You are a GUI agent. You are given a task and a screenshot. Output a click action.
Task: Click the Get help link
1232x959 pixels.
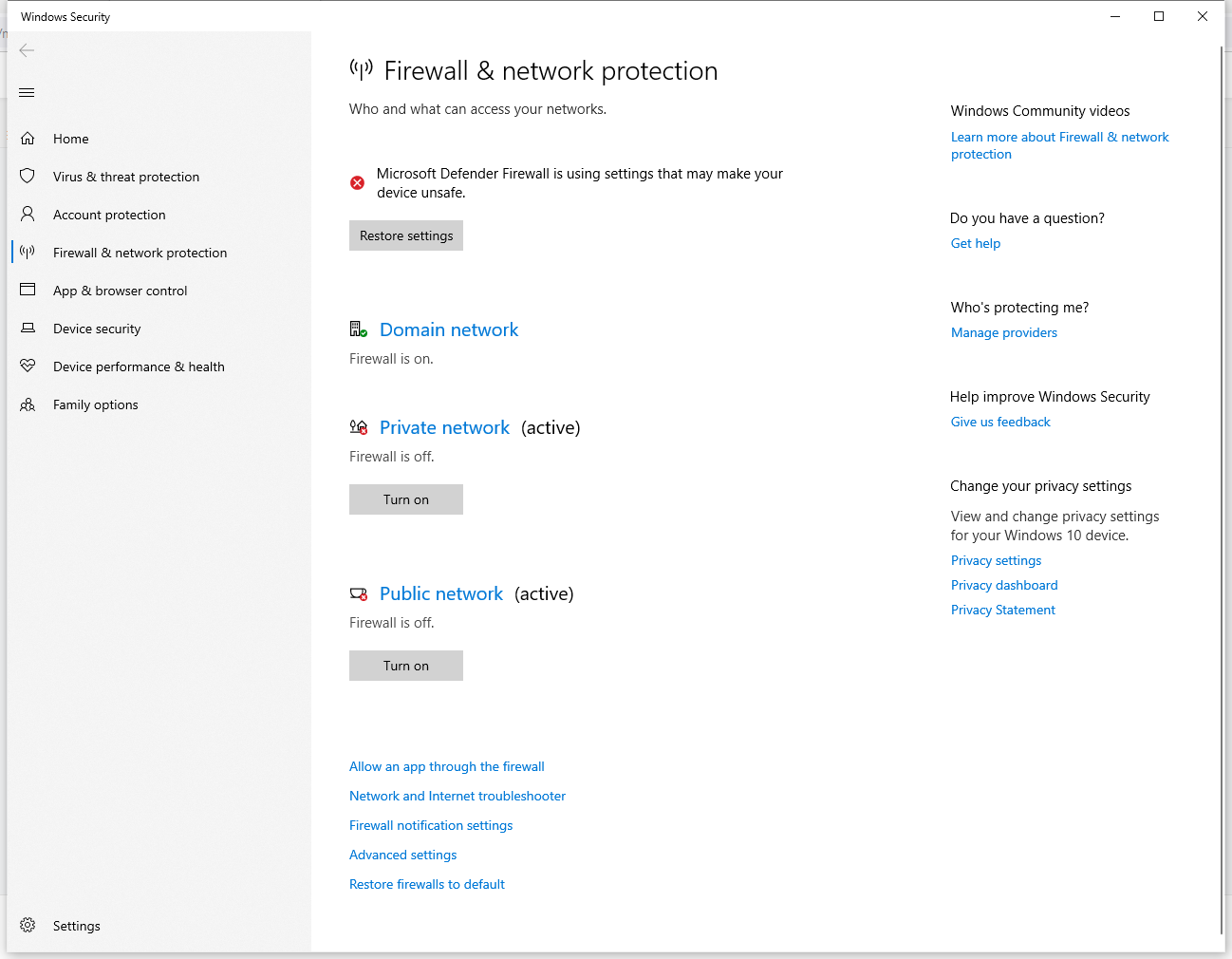pos(976,243)
